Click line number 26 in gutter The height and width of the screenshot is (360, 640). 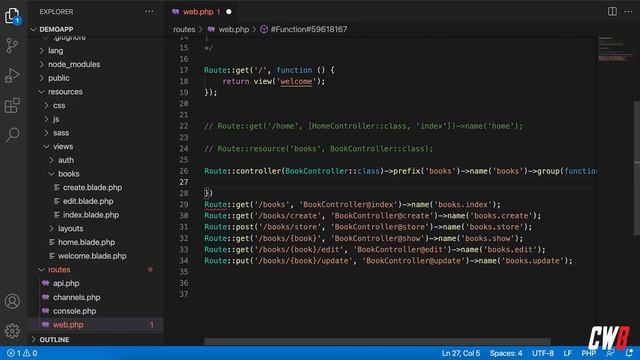[x=184, y=171]
